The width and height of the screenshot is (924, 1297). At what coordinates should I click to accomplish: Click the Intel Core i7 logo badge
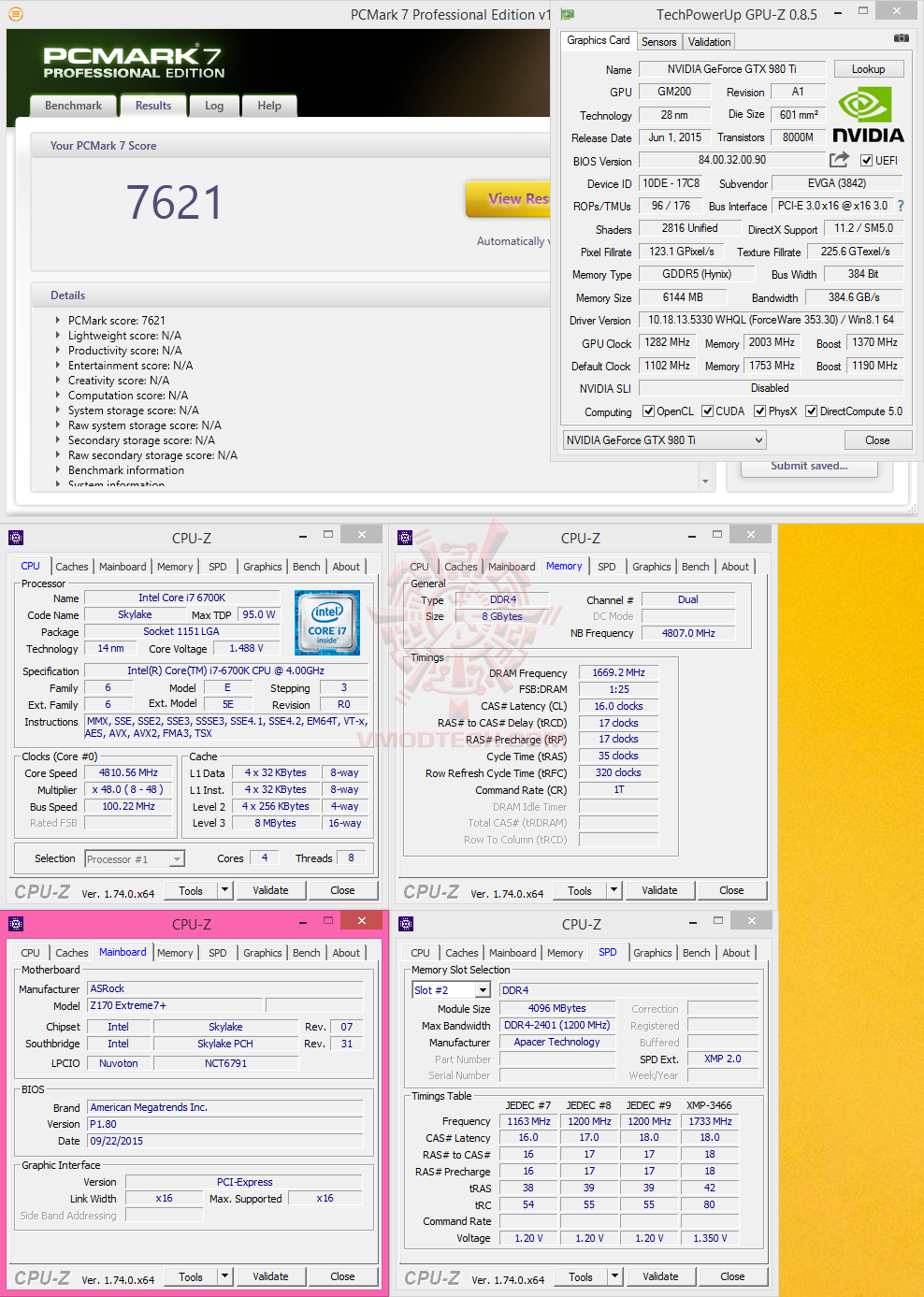[327, 623]
